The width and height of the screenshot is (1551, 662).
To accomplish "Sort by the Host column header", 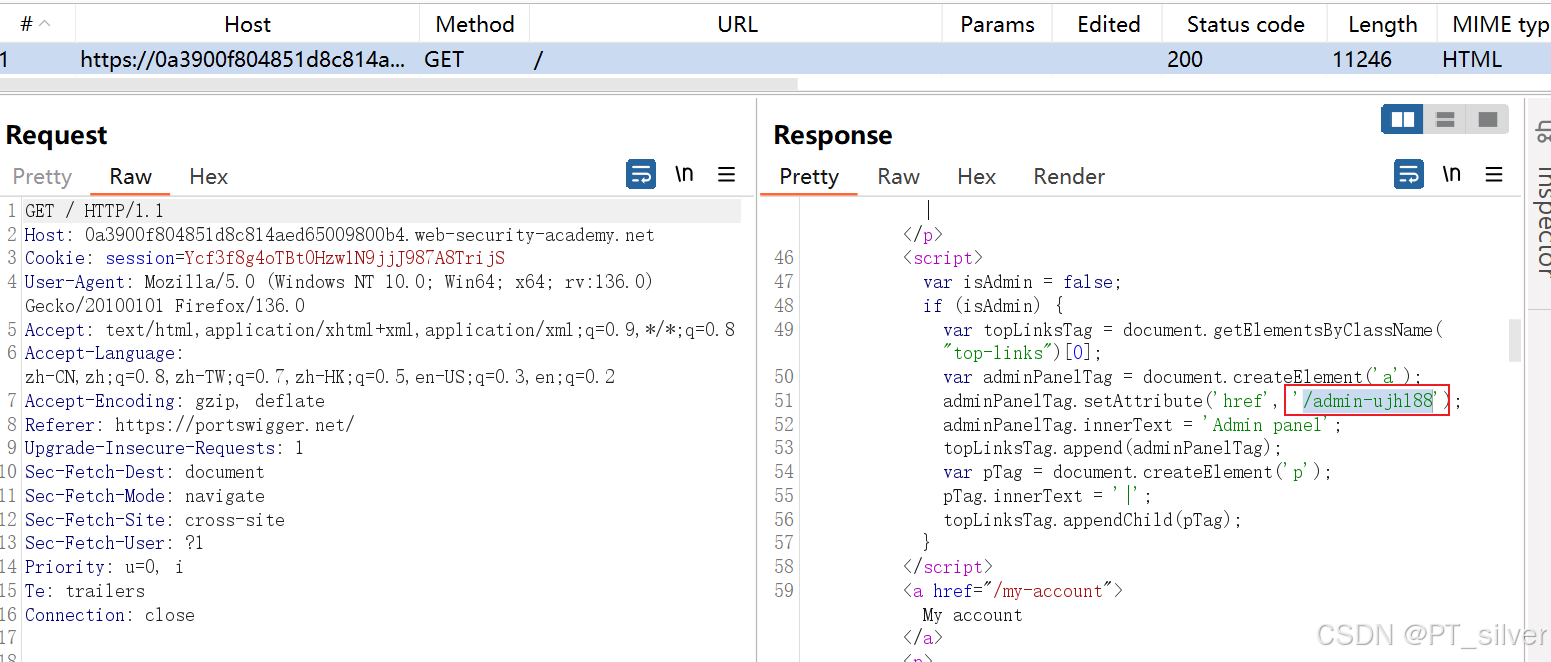I will (x=247, y=24).
